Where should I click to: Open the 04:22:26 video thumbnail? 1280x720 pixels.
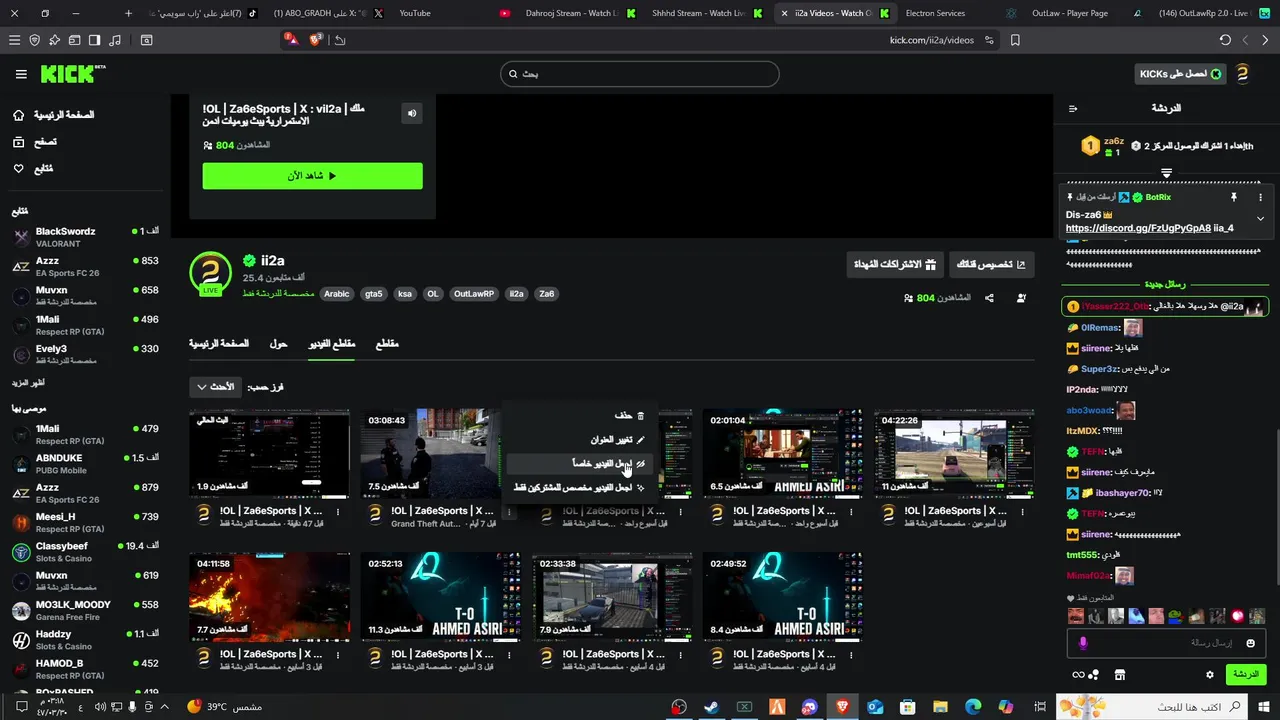(954, 453)
